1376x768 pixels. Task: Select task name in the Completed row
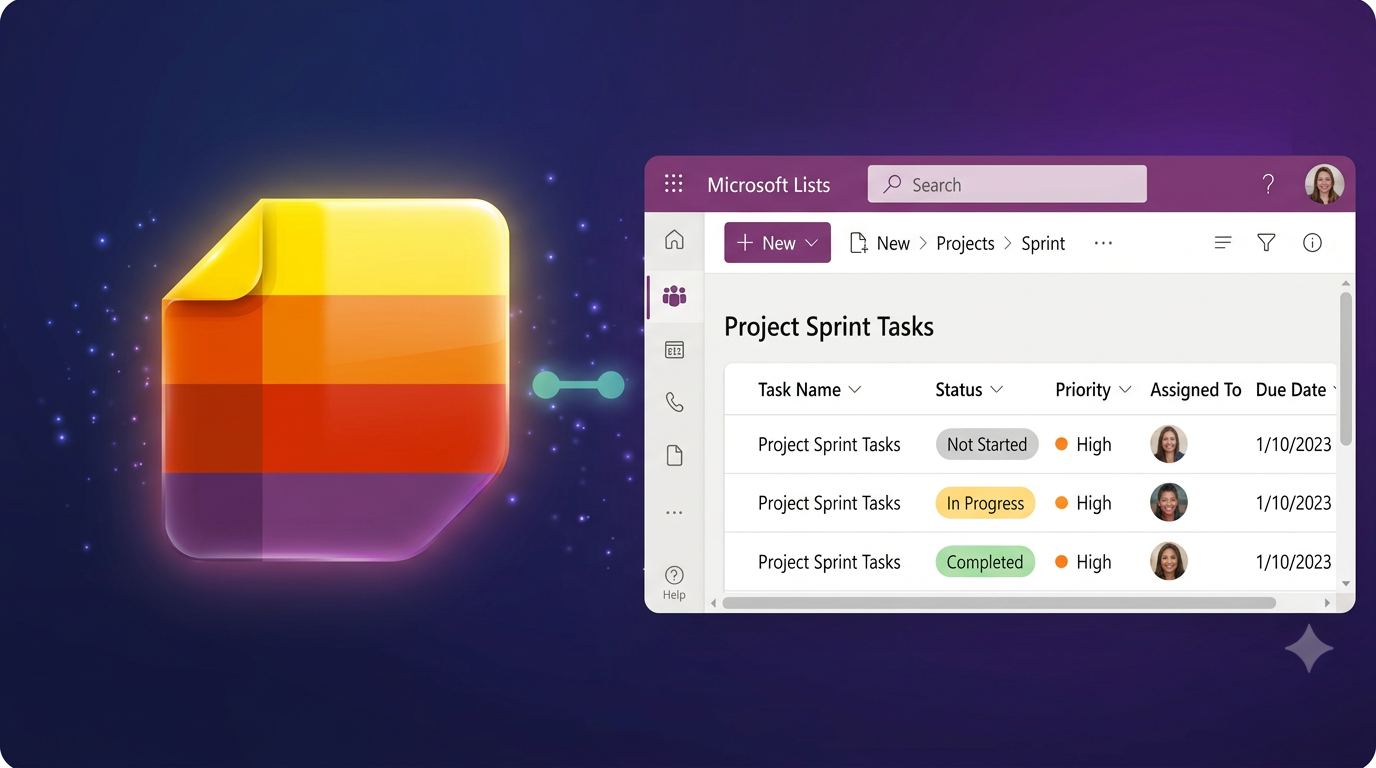click(829, 562)
